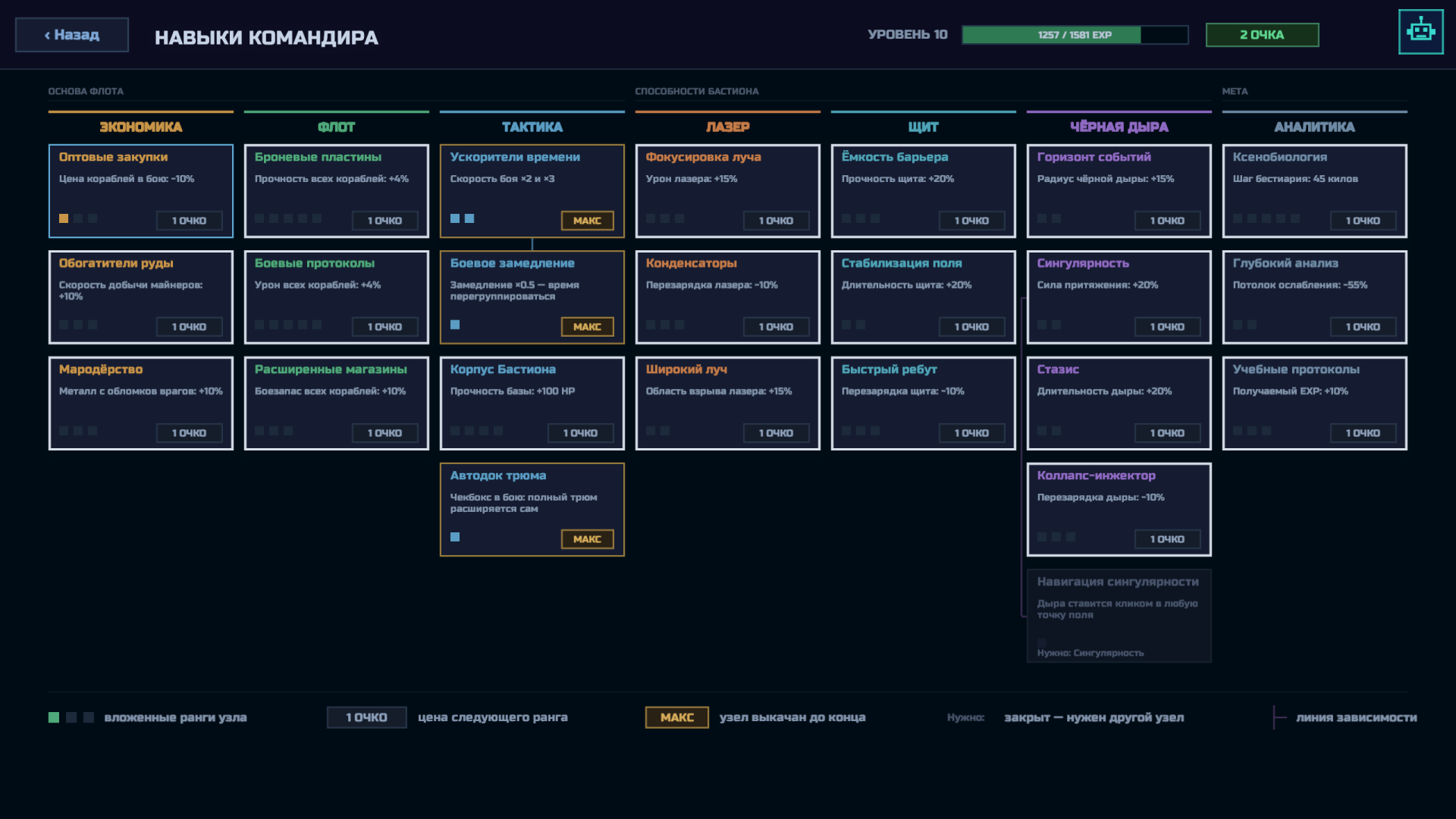
Task: Buy a rank of Боевые протоколы for 1 ОЧКО
Action: pyautogui.click(x=384, y=327)
